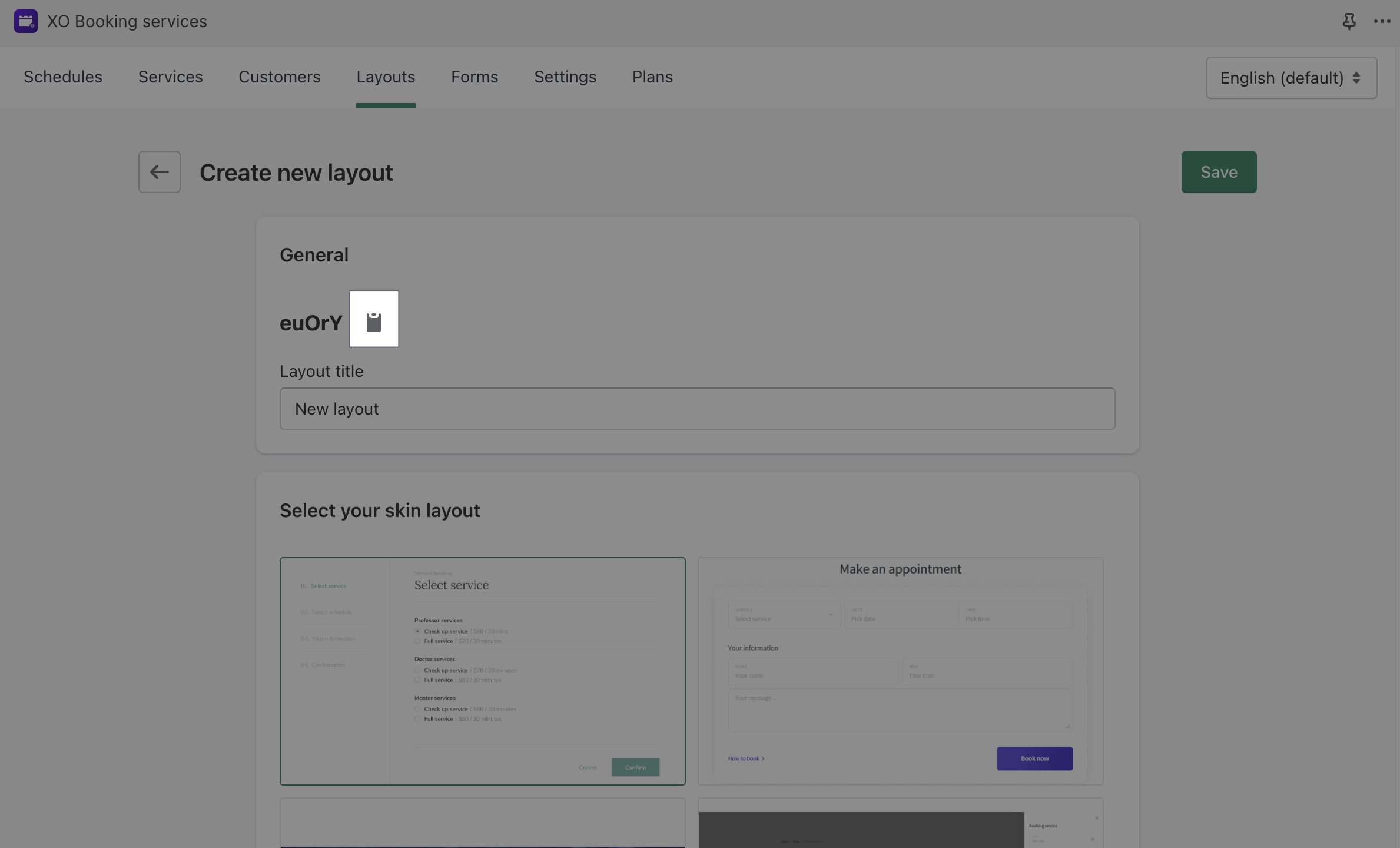Click the XO Booking services calendar icon

[25, 21]
